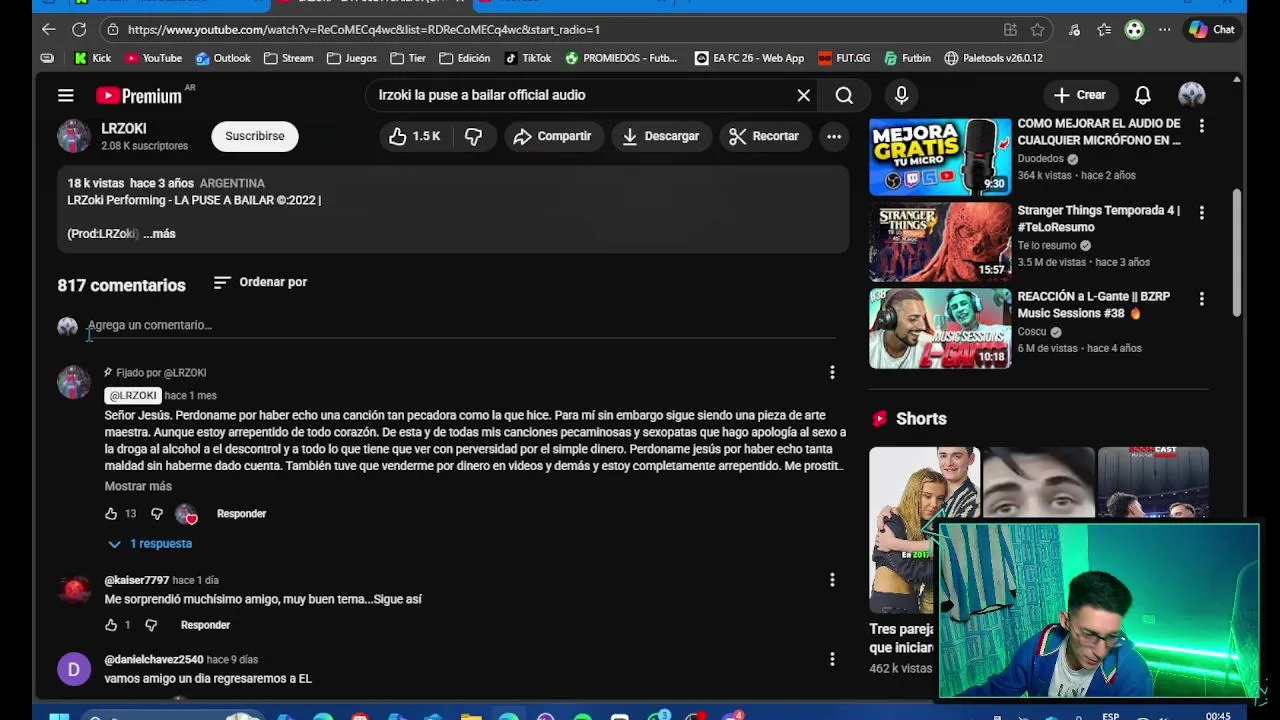Share the video with Compartir

553,136
